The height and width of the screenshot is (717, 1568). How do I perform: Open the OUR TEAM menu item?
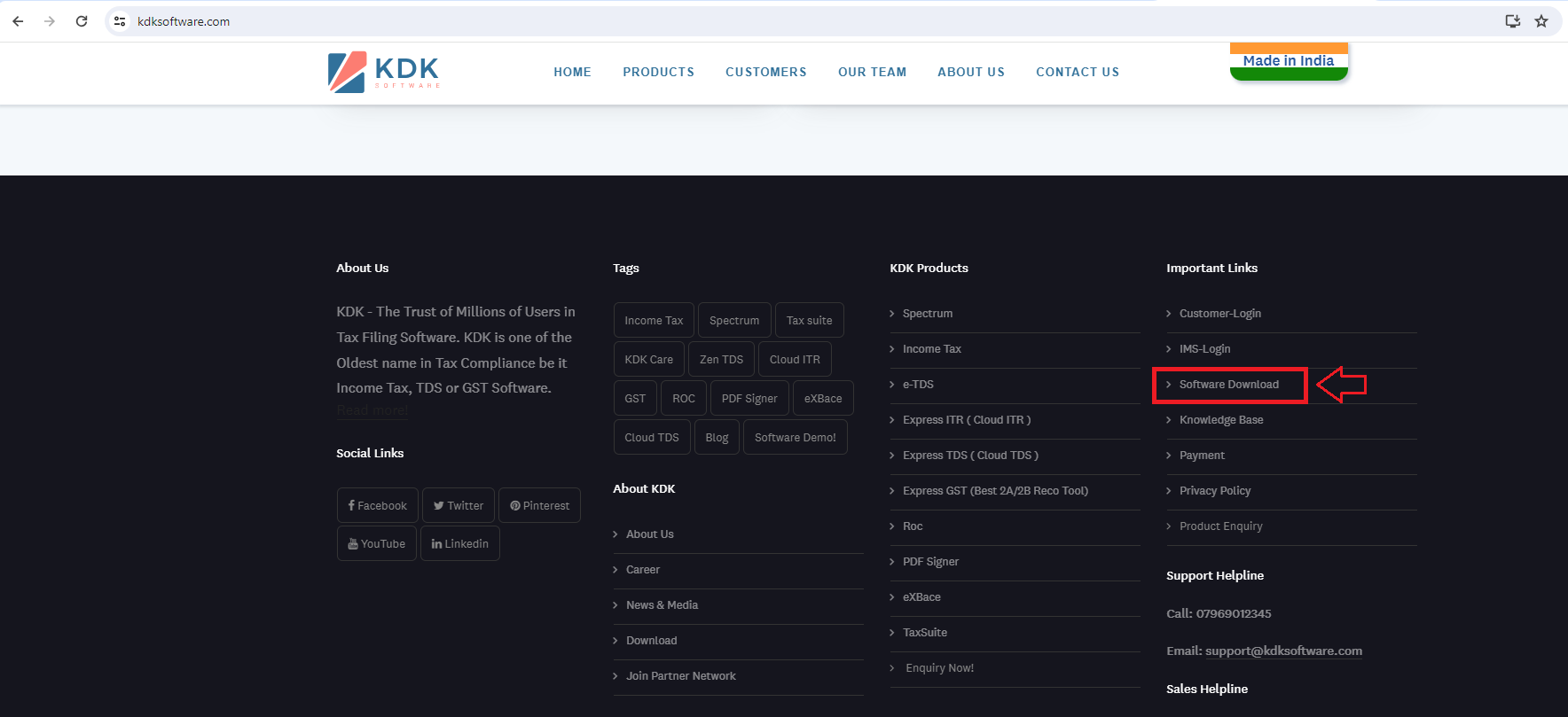(x=873, y=72)
